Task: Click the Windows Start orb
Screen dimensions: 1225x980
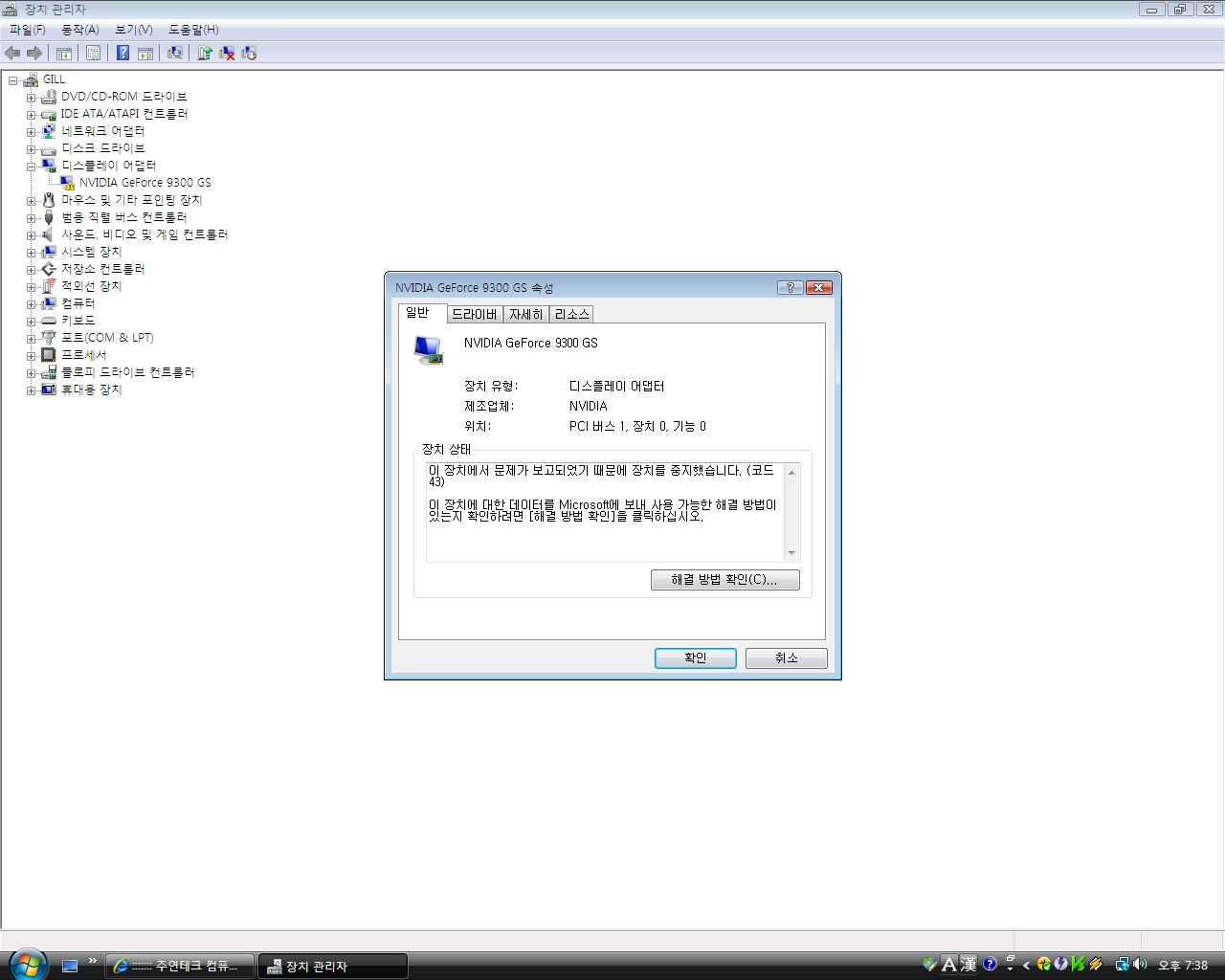Action: 28,964
